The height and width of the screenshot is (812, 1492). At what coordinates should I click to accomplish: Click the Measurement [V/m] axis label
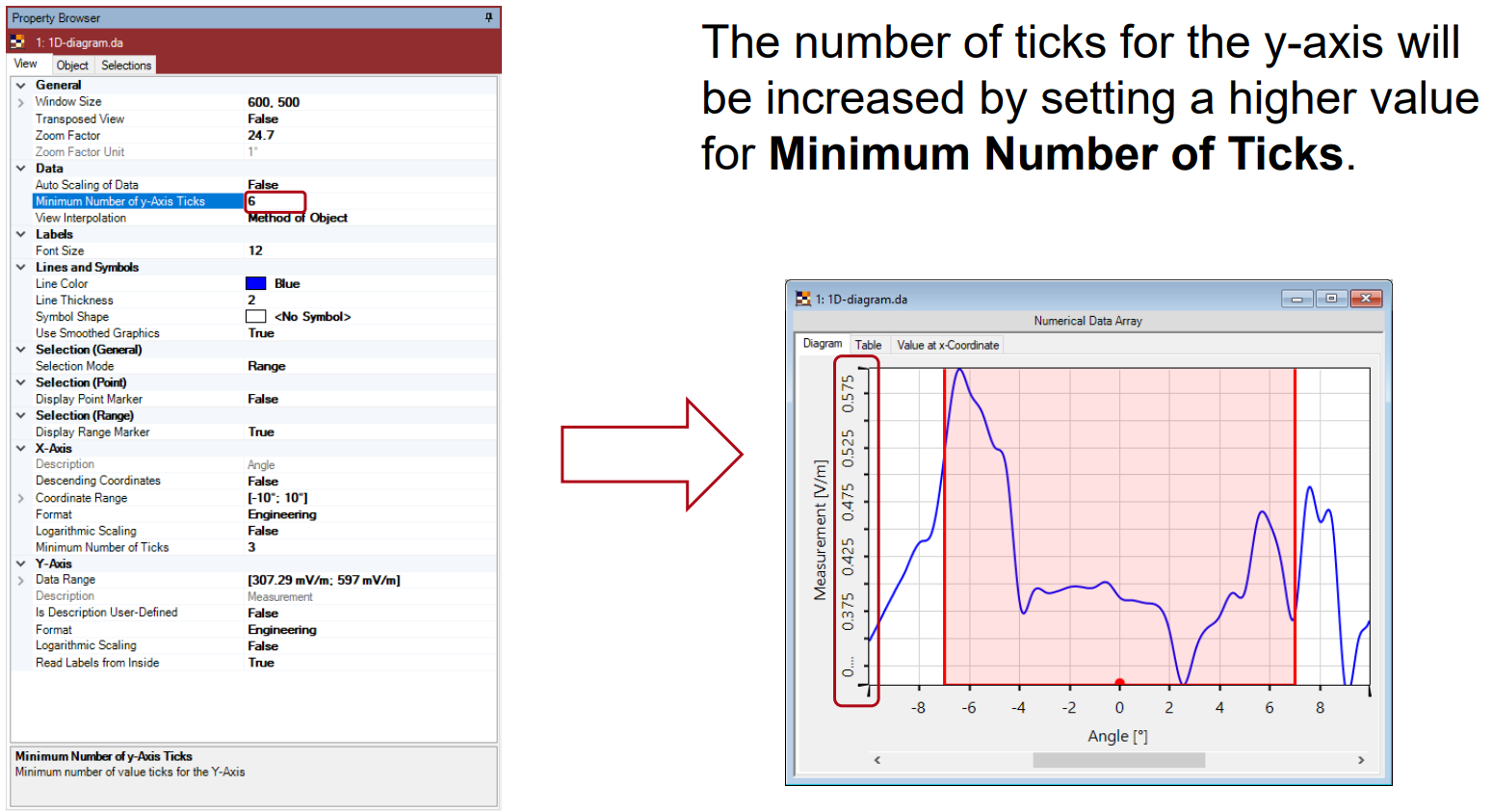[820, 530]
